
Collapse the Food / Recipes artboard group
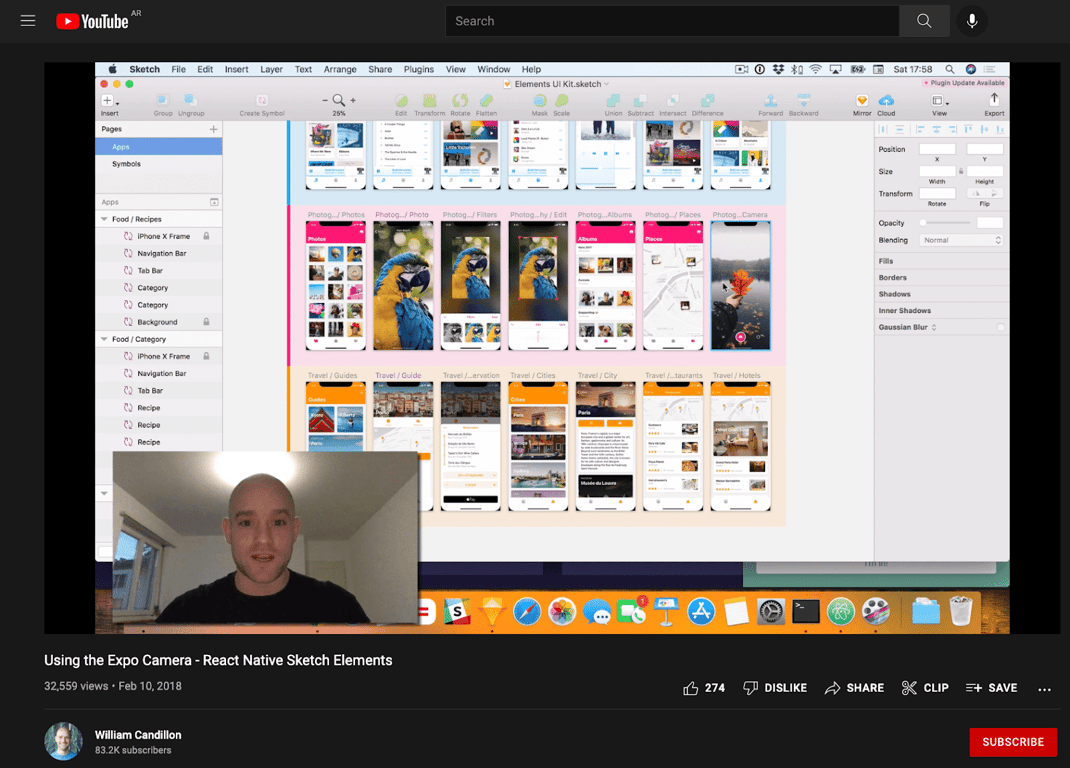point(104,219)
